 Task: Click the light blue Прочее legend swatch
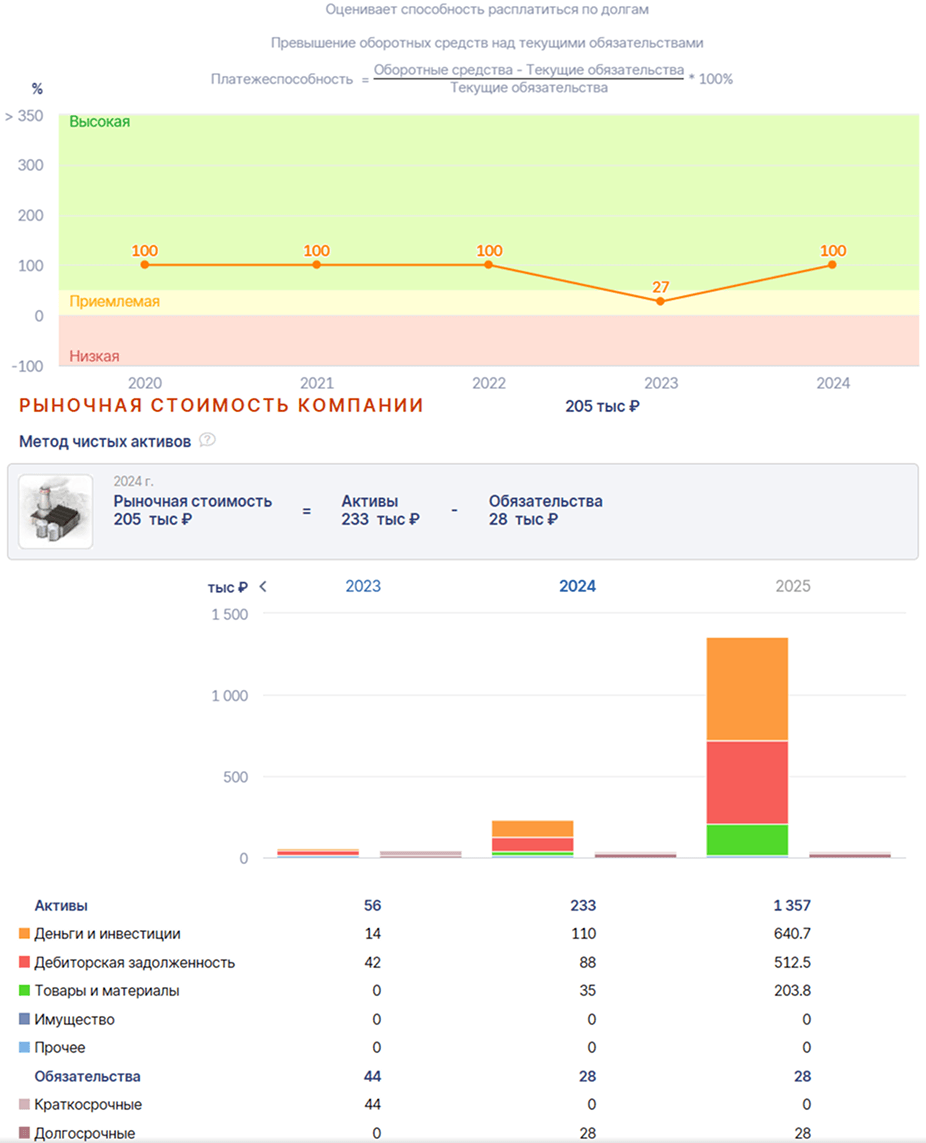point(24,1048)
